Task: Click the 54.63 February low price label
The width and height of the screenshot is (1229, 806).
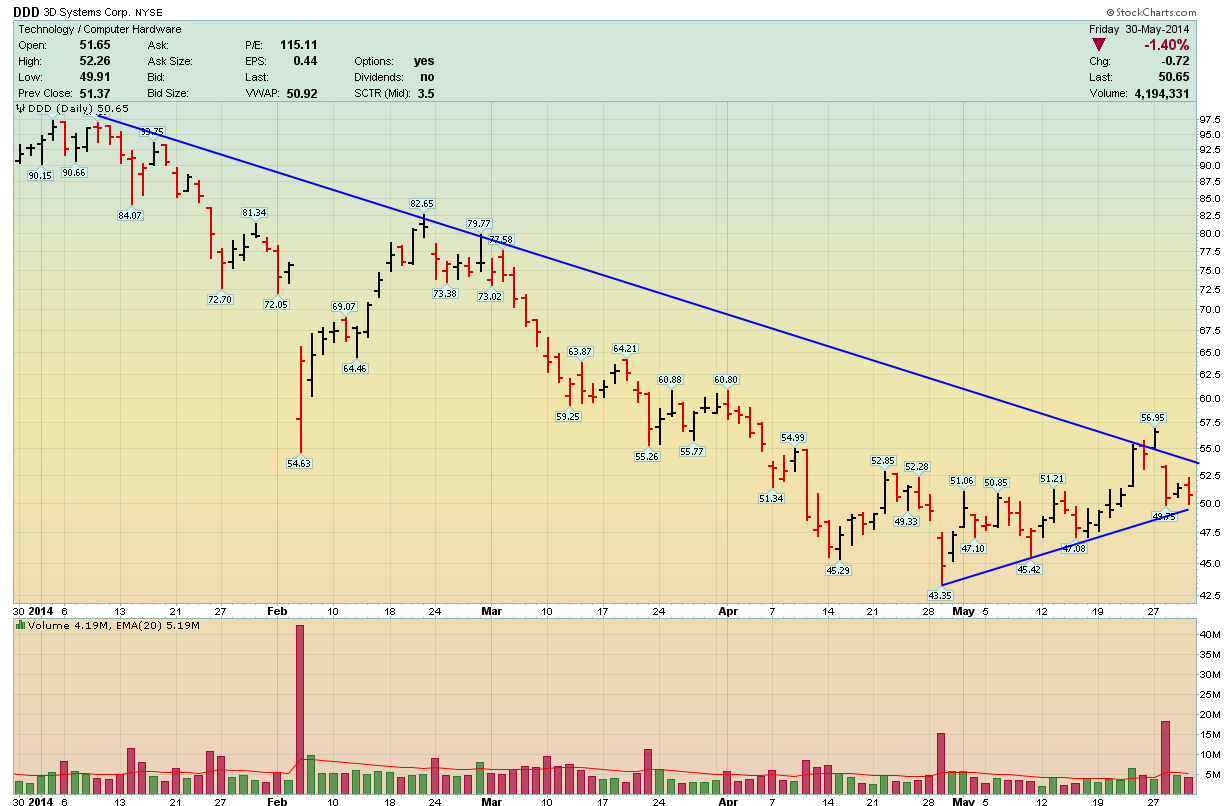Action: 299,463
